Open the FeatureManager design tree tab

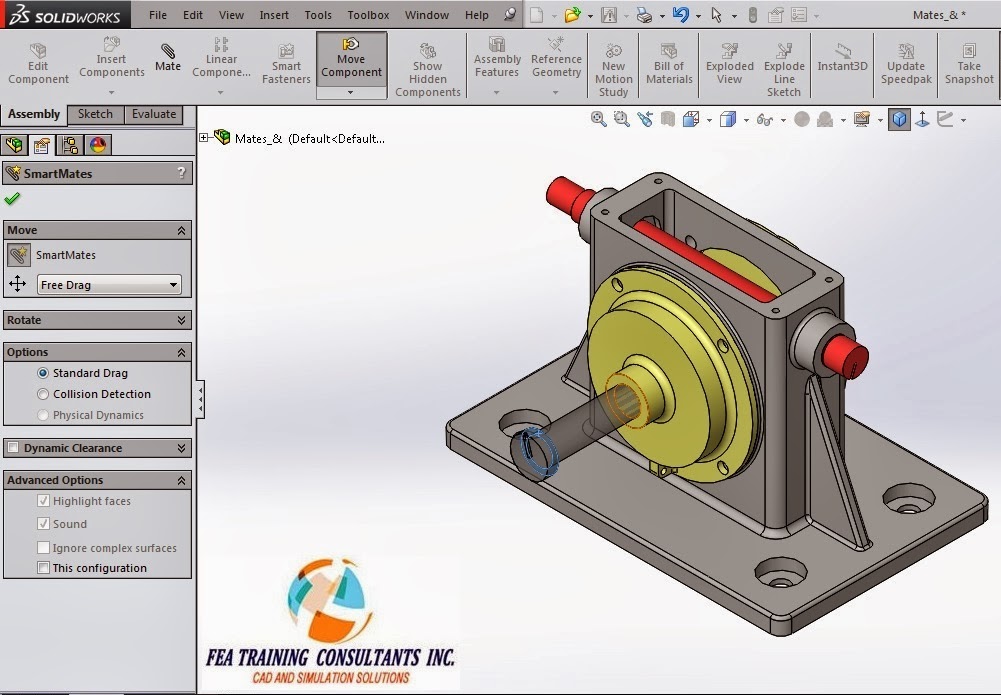click(15, 145)
